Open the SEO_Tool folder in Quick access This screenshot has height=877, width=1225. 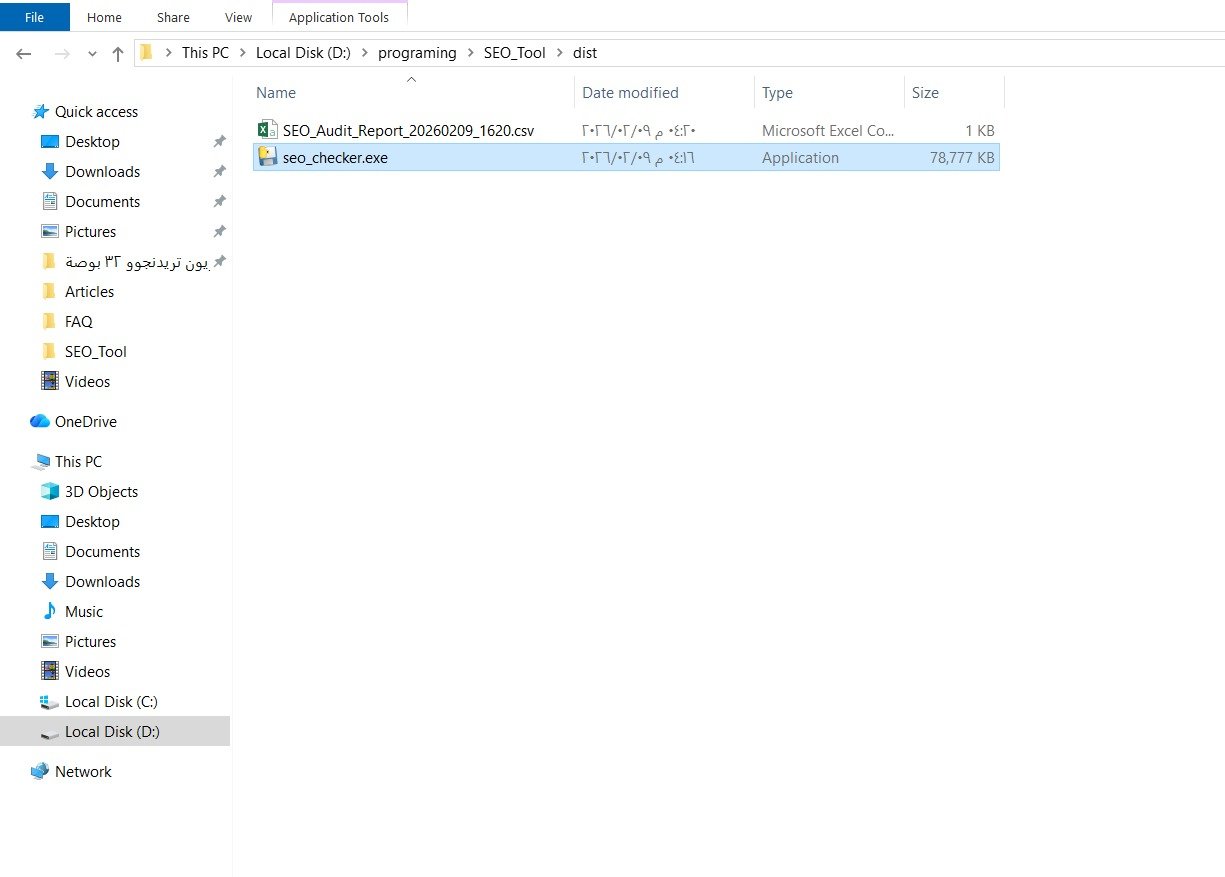tap(96, 351)
